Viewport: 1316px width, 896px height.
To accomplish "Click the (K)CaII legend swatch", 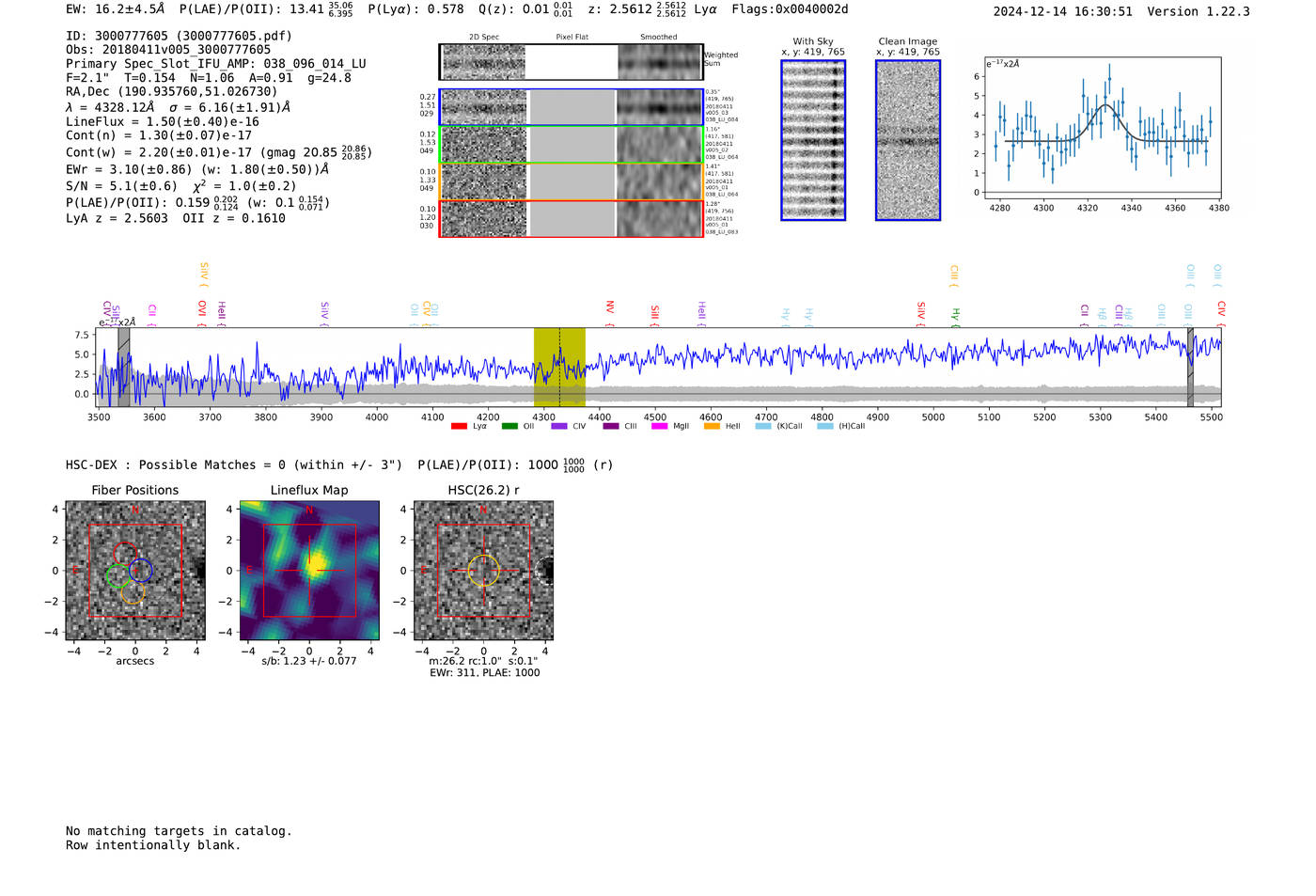I will pos(763,426).
